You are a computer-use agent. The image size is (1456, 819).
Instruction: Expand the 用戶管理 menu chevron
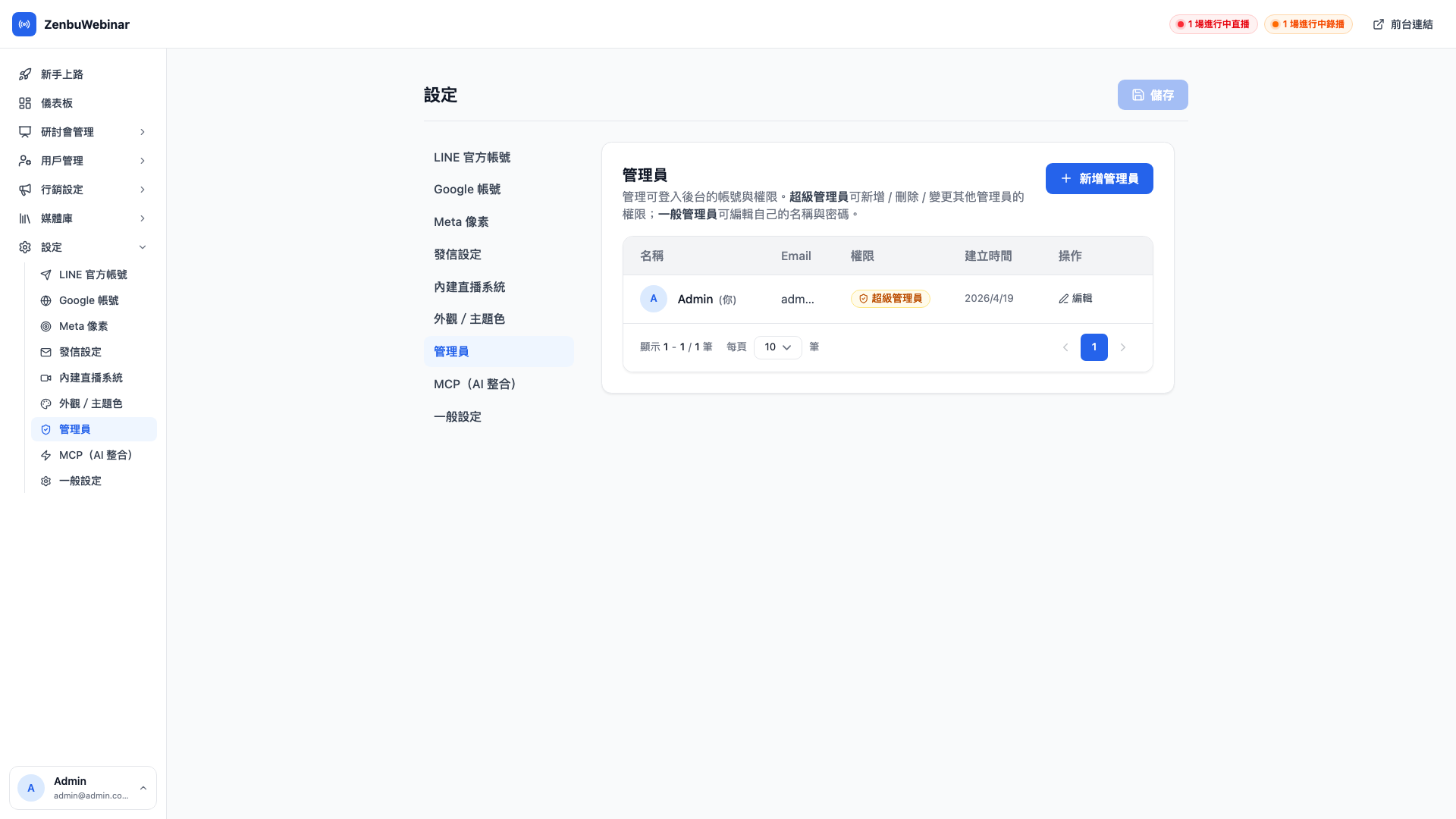tap(143, 161)
